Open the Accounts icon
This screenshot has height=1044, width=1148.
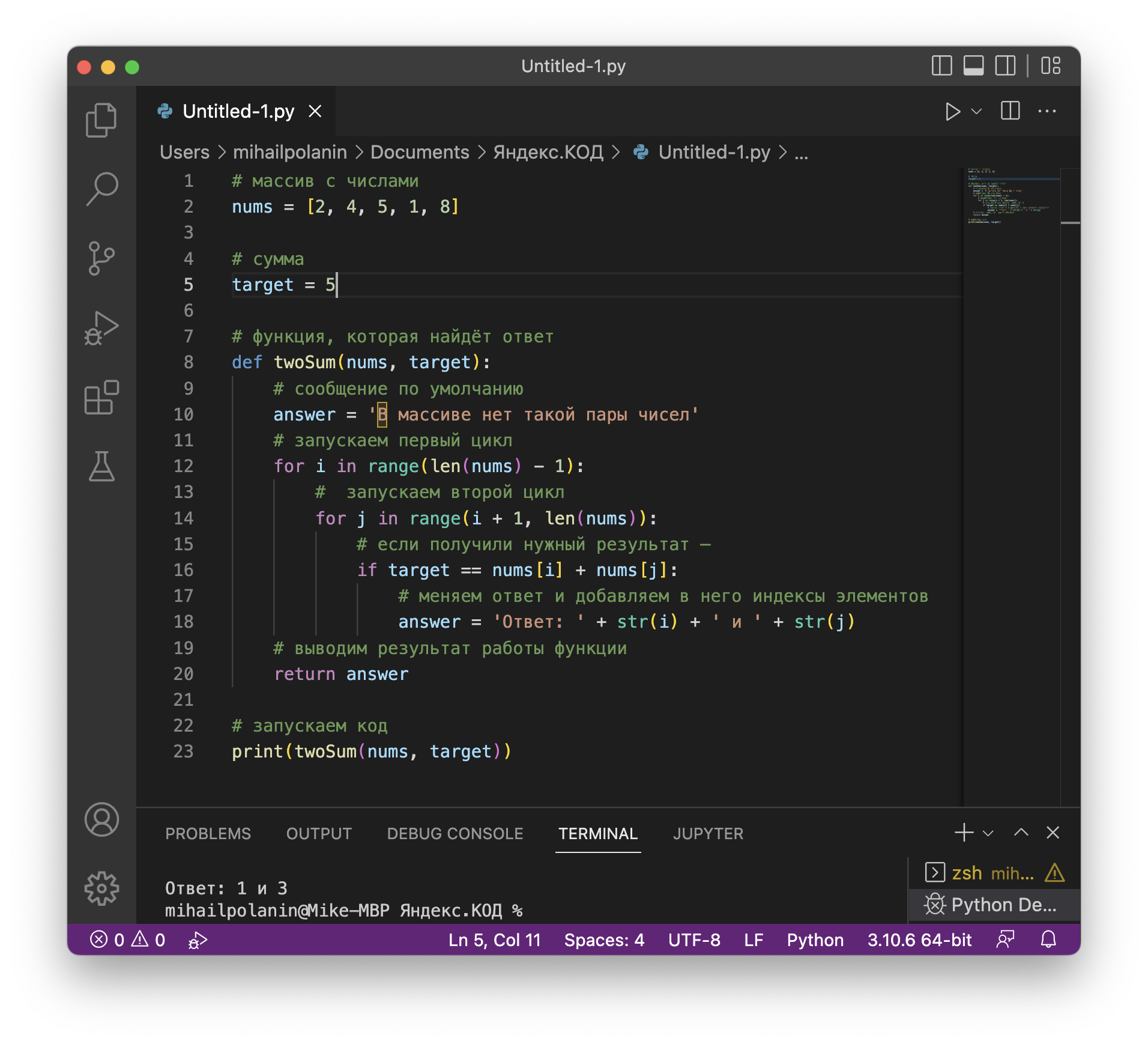tap(101, 819)
